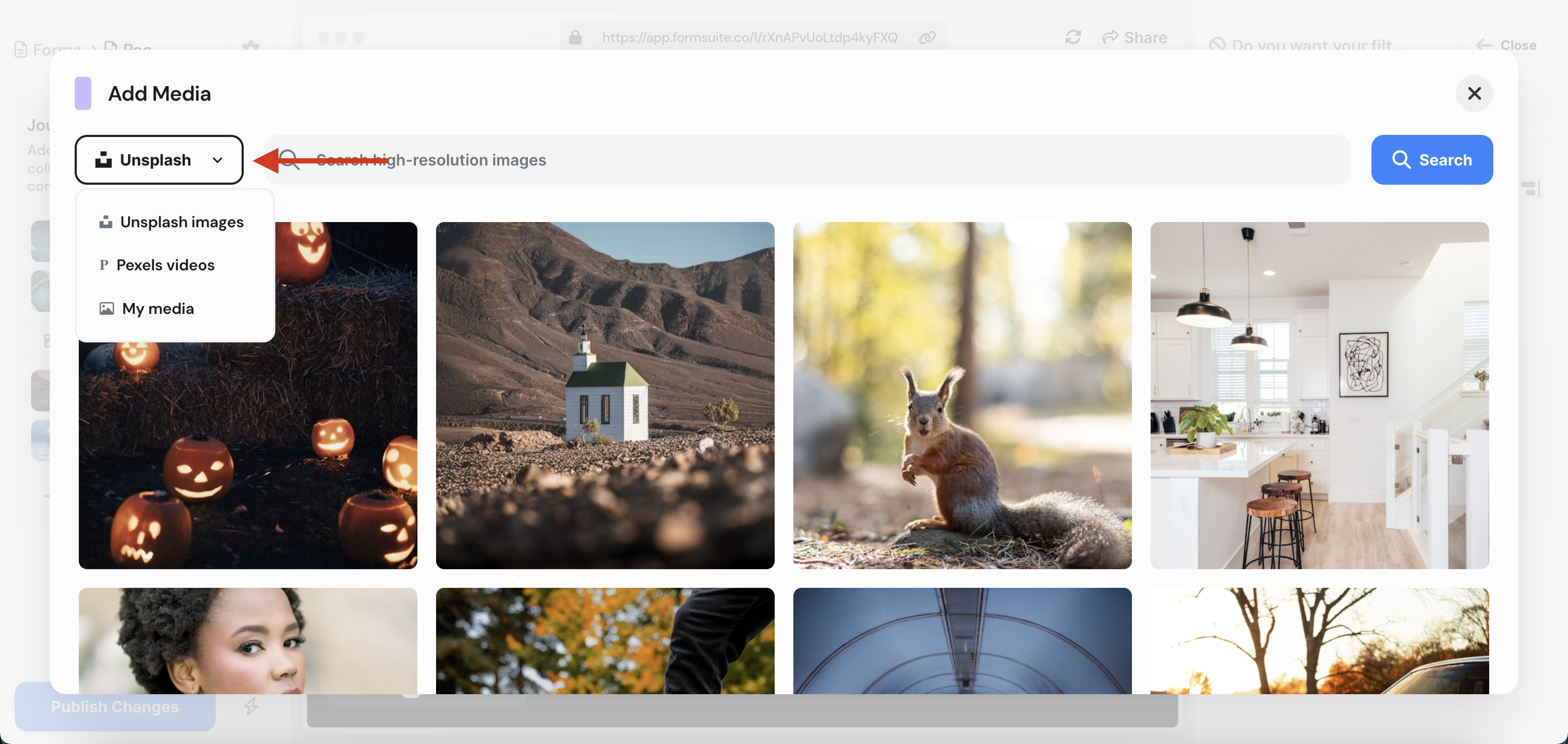Viewport: 1568px width, 744px height.
Task: Select the white chapel mountain photo
Action: click(605, 395)
